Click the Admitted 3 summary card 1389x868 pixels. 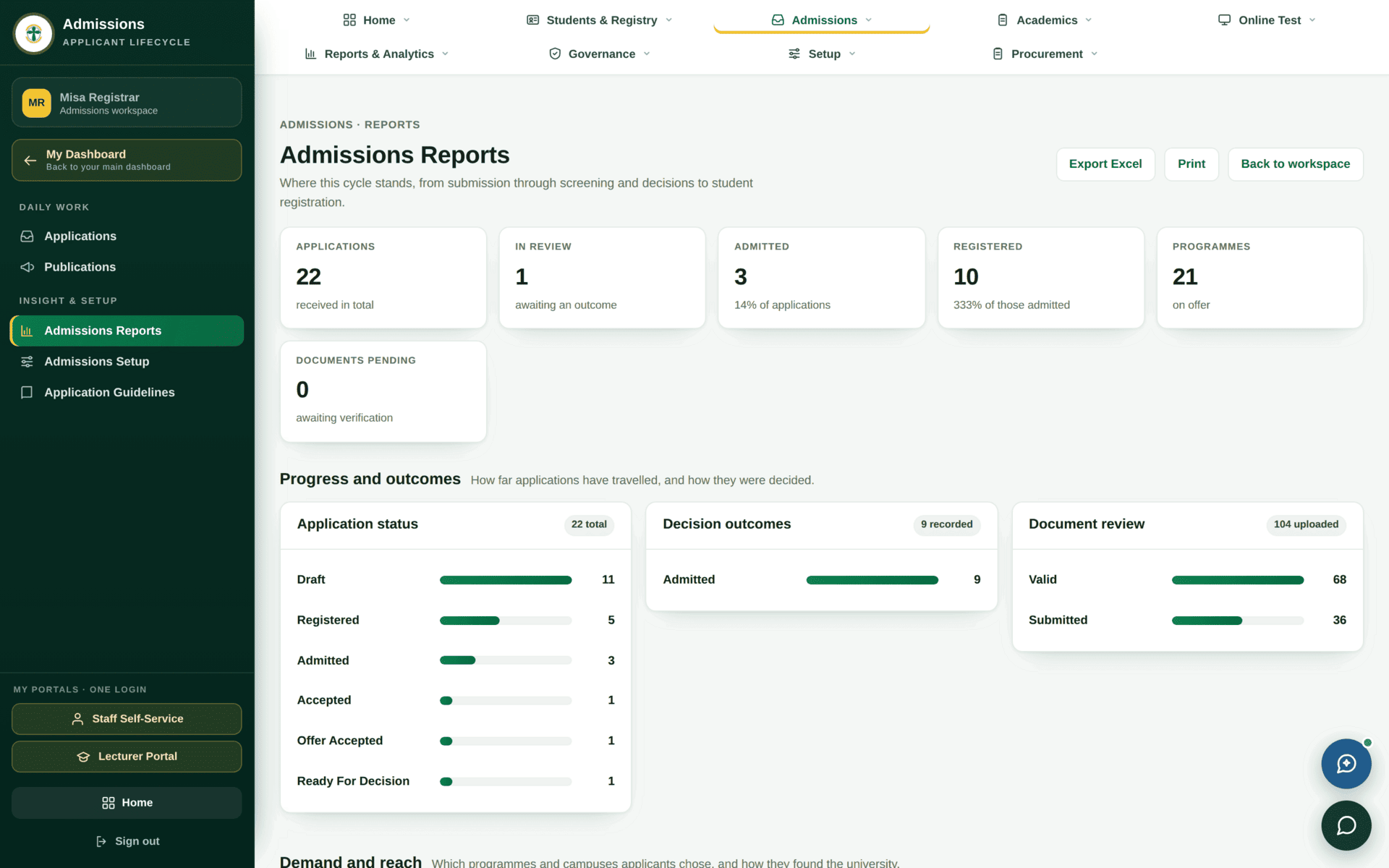click(822, 278)
